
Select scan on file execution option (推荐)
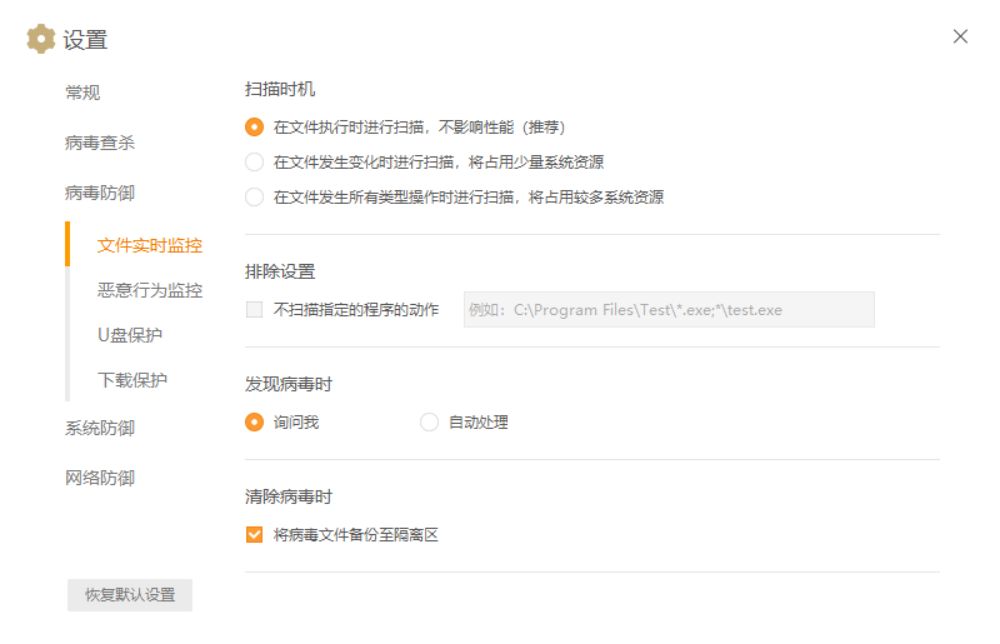[x=254, y=127]
